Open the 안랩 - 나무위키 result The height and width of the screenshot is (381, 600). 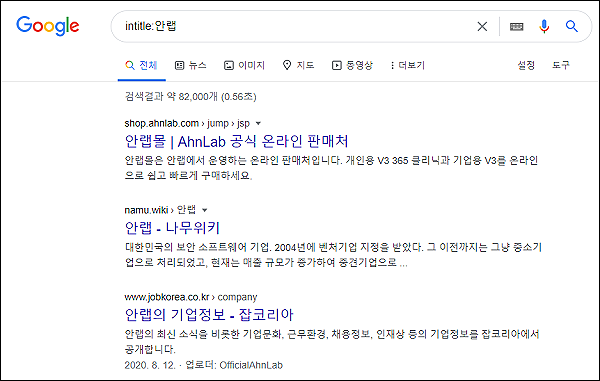pyautogui.click(x=172, y=228)
